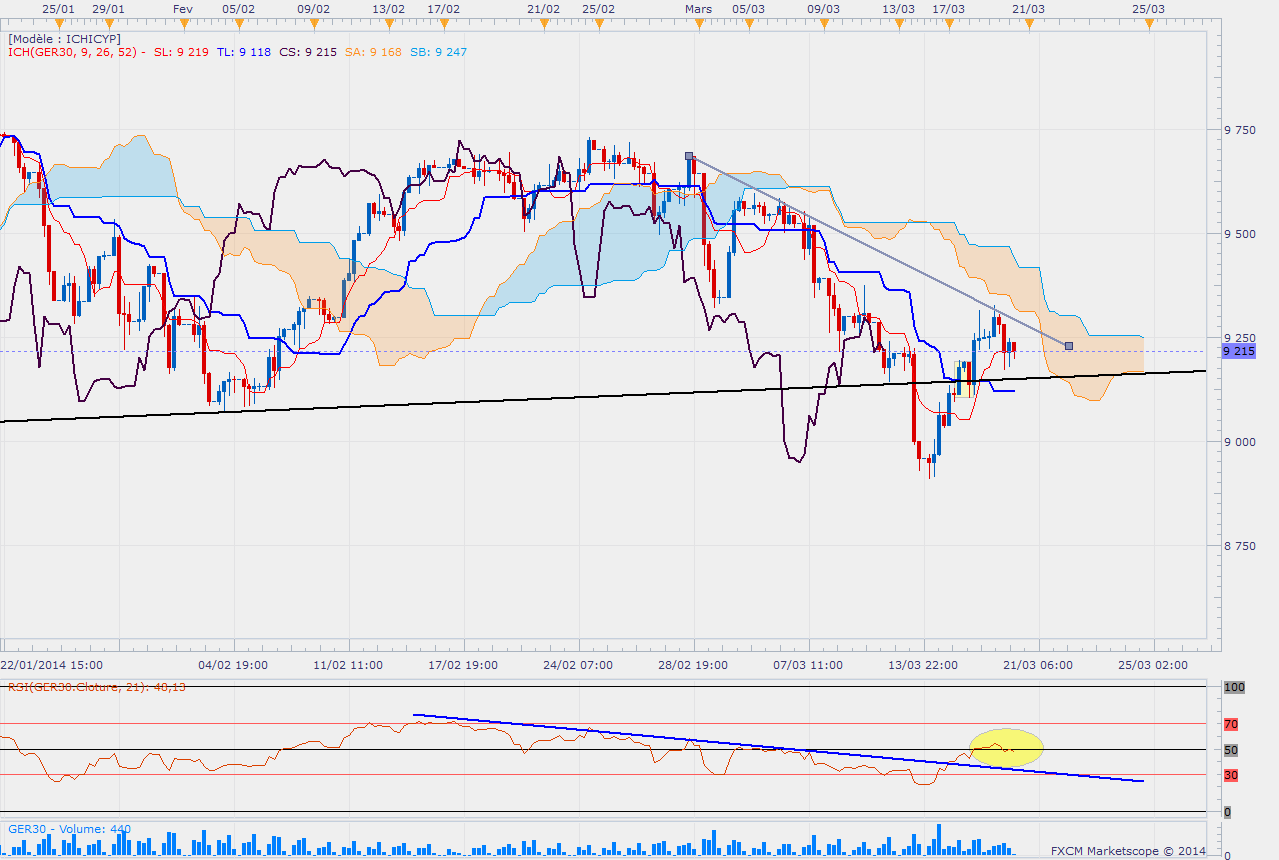1279x860 pixels.
Task: Click the SL: 9 219 value label
Action: 181,52
